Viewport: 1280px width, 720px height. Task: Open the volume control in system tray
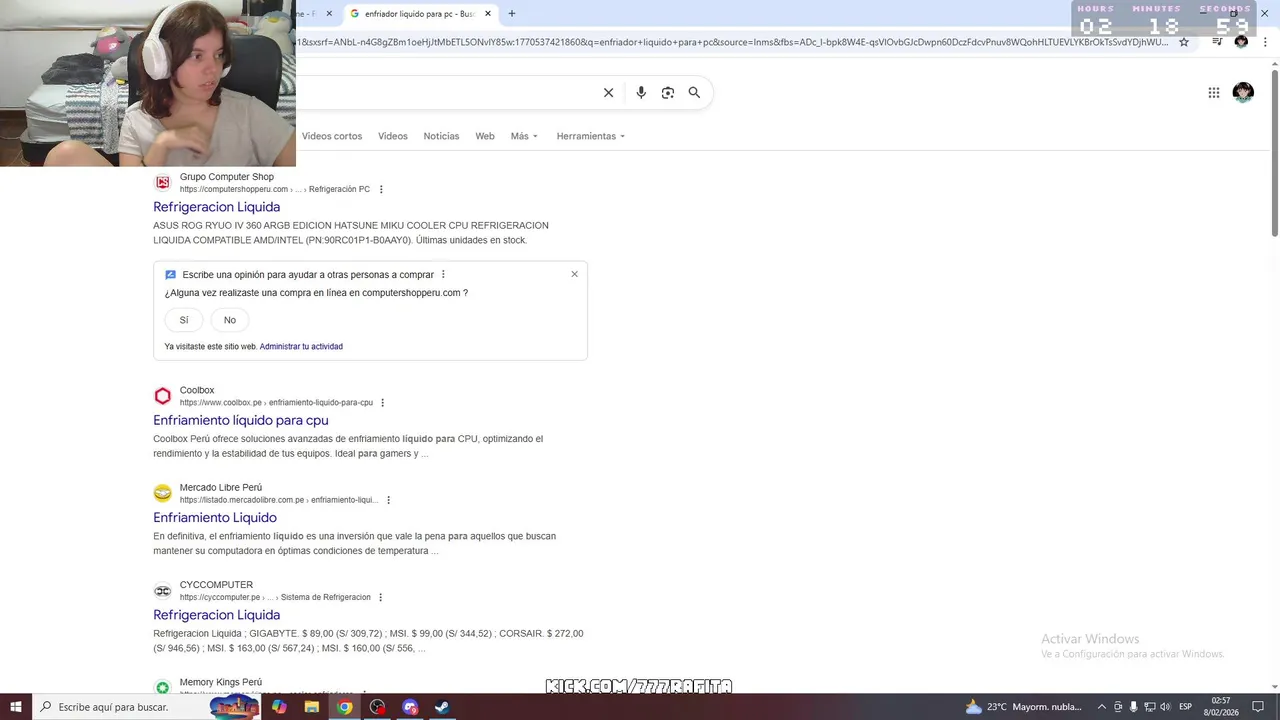pos(1165,707)
